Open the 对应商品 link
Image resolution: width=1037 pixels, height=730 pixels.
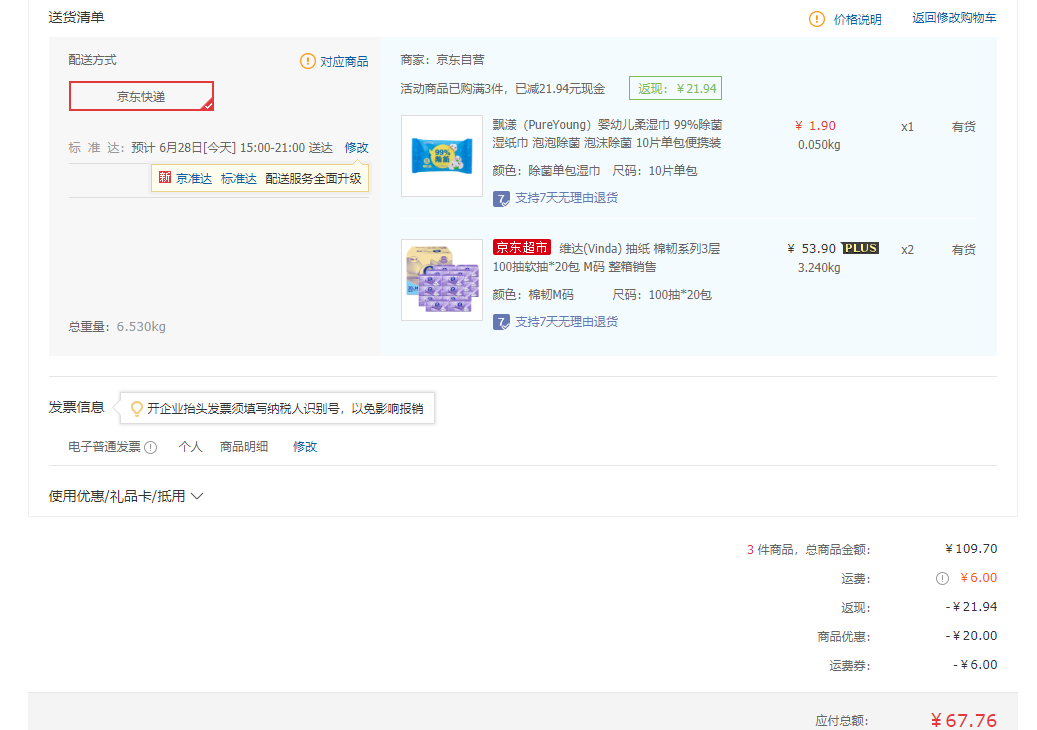click(x=344, y=61)
